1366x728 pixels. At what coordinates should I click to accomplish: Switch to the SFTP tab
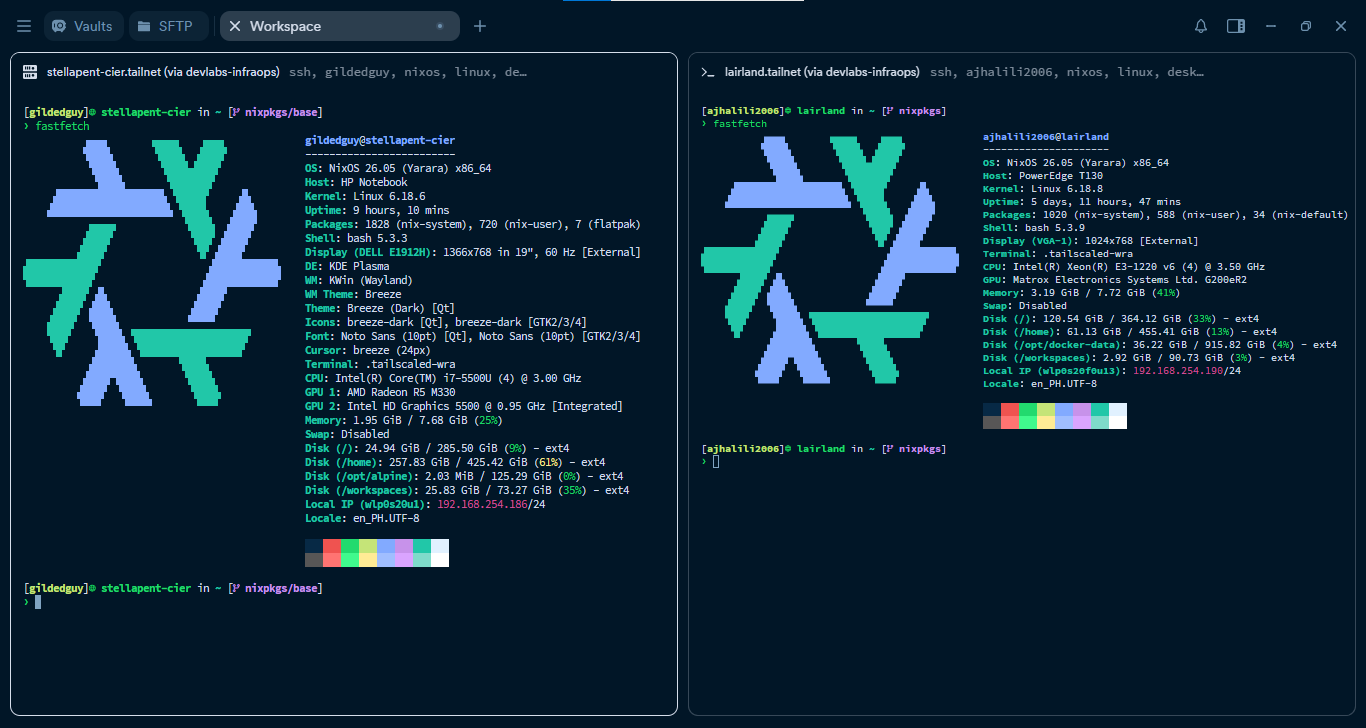[168, 26]
